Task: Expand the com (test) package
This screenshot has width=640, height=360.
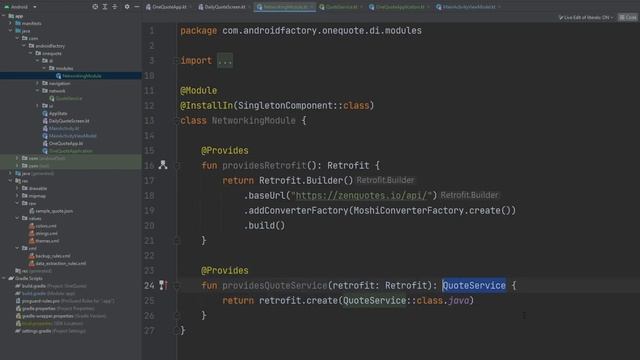Action: [17, 166]
